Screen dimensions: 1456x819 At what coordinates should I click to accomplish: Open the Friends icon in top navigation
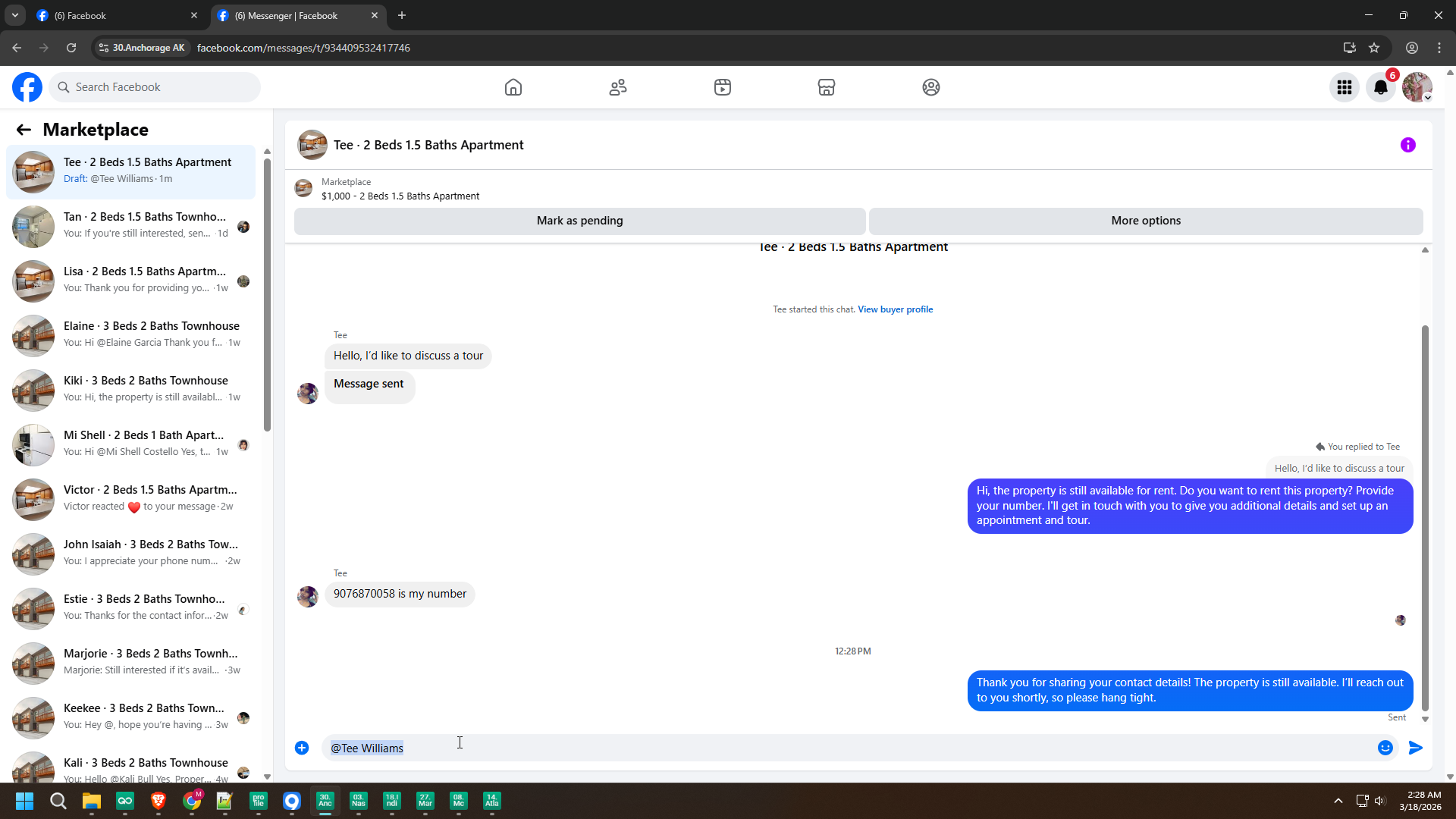click(x=618, y=87)
